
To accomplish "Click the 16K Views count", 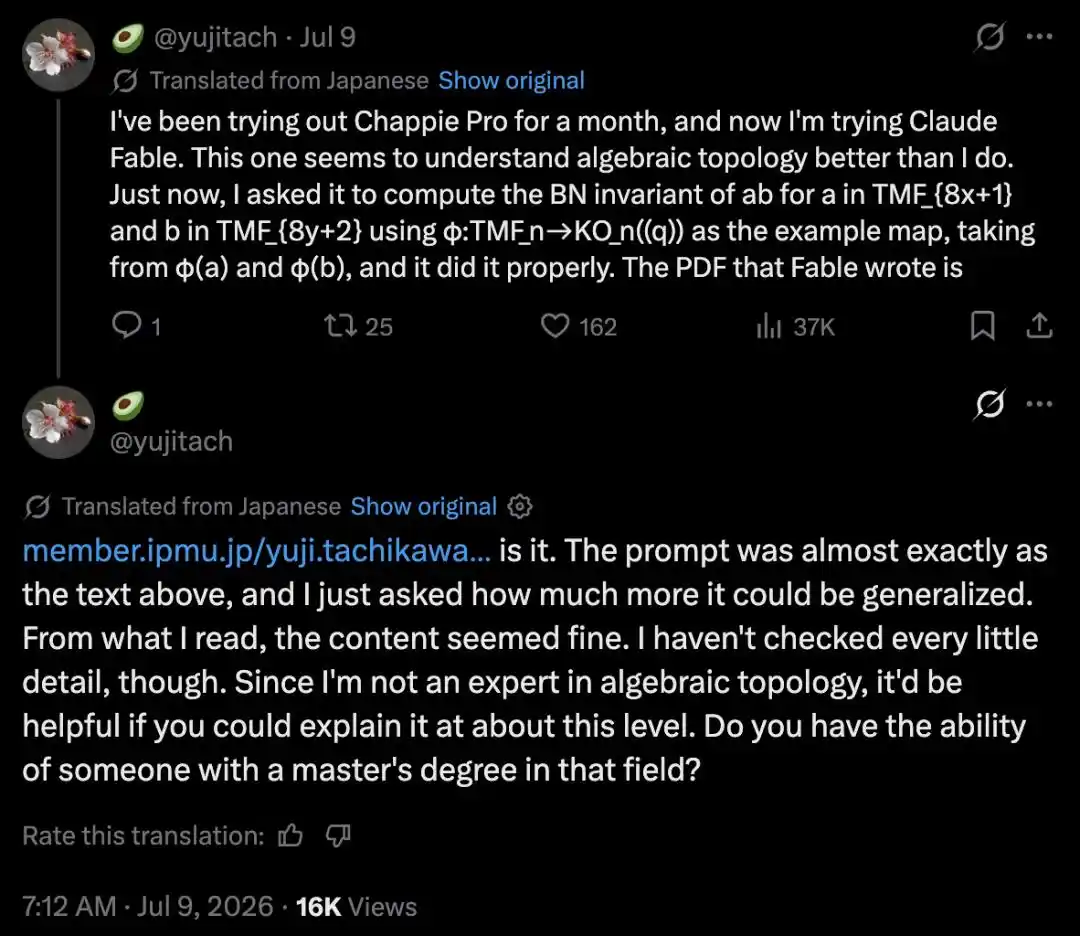I will pos(356,906).
